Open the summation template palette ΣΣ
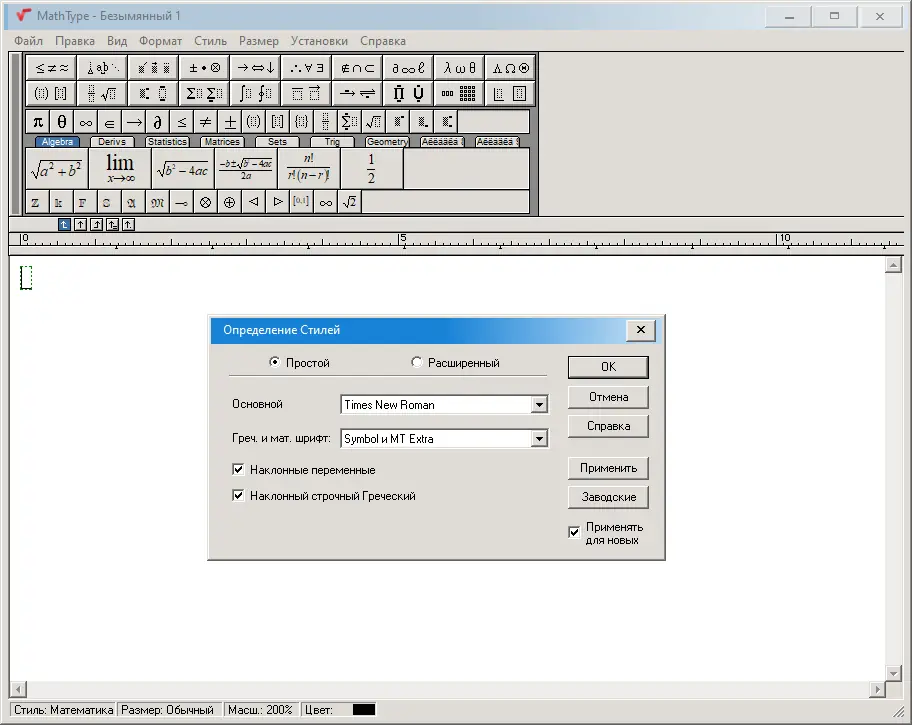912x725 pixels. 203,93
